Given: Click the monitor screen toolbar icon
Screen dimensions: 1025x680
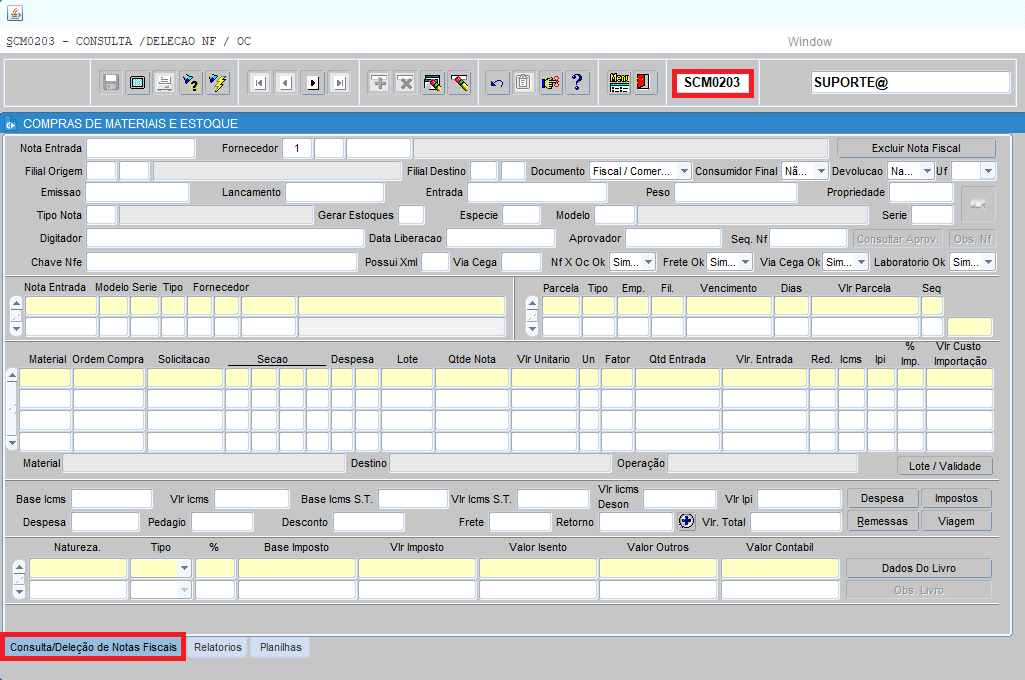Looking at the screenshot, I should 138,82.
